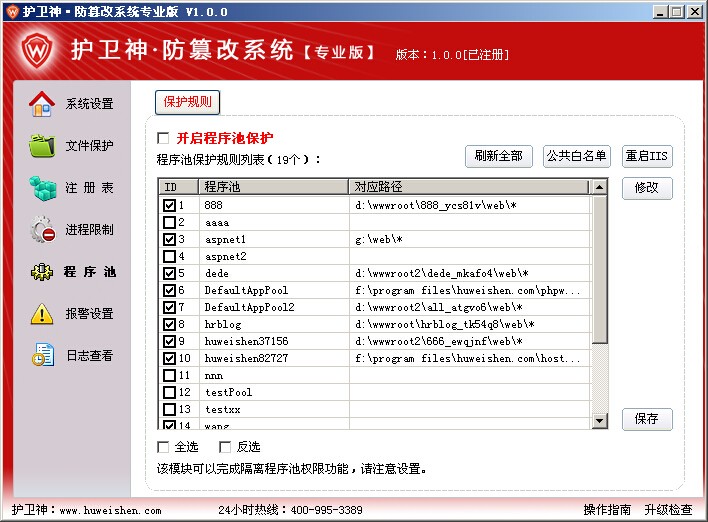Uncheck row 6 DefaultAppPool checkbox
Screen dimensions: 708x522
point(169,290)
